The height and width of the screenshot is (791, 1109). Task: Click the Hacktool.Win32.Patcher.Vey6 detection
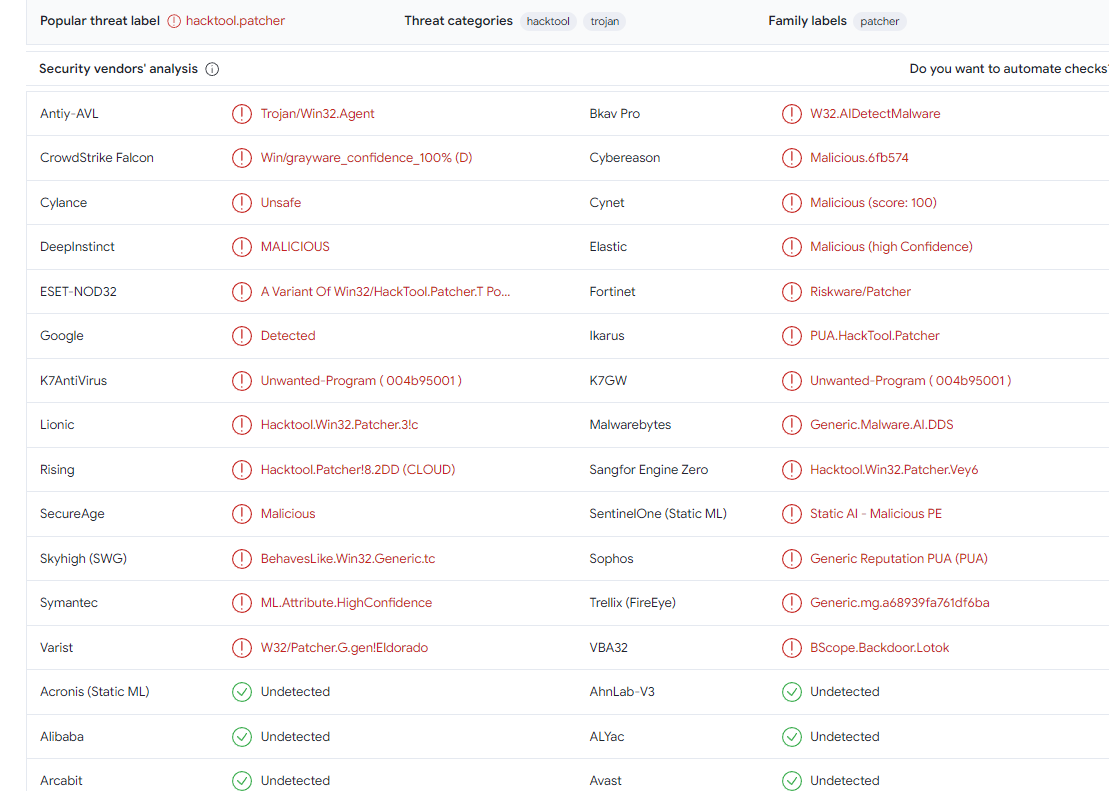pos(894,470)
